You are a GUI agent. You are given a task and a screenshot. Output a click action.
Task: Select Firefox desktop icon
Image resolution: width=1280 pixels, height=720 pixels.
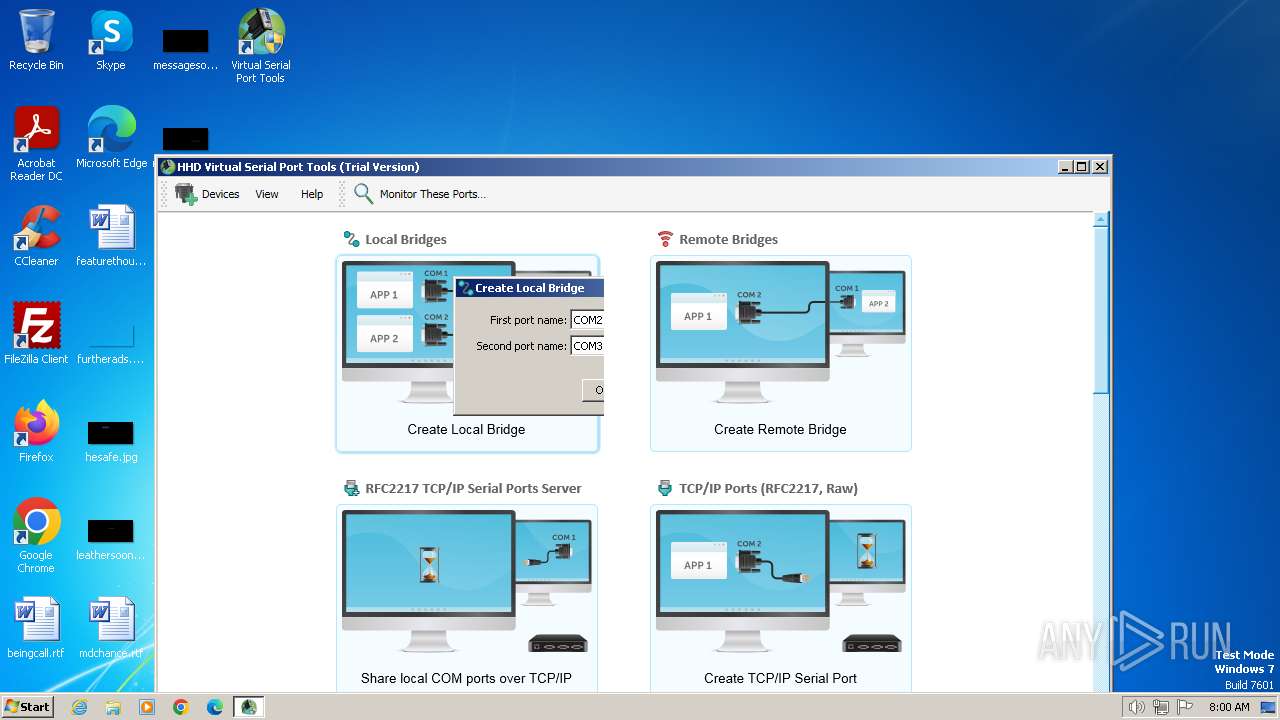pyautogui.click(x=36, y=432)
